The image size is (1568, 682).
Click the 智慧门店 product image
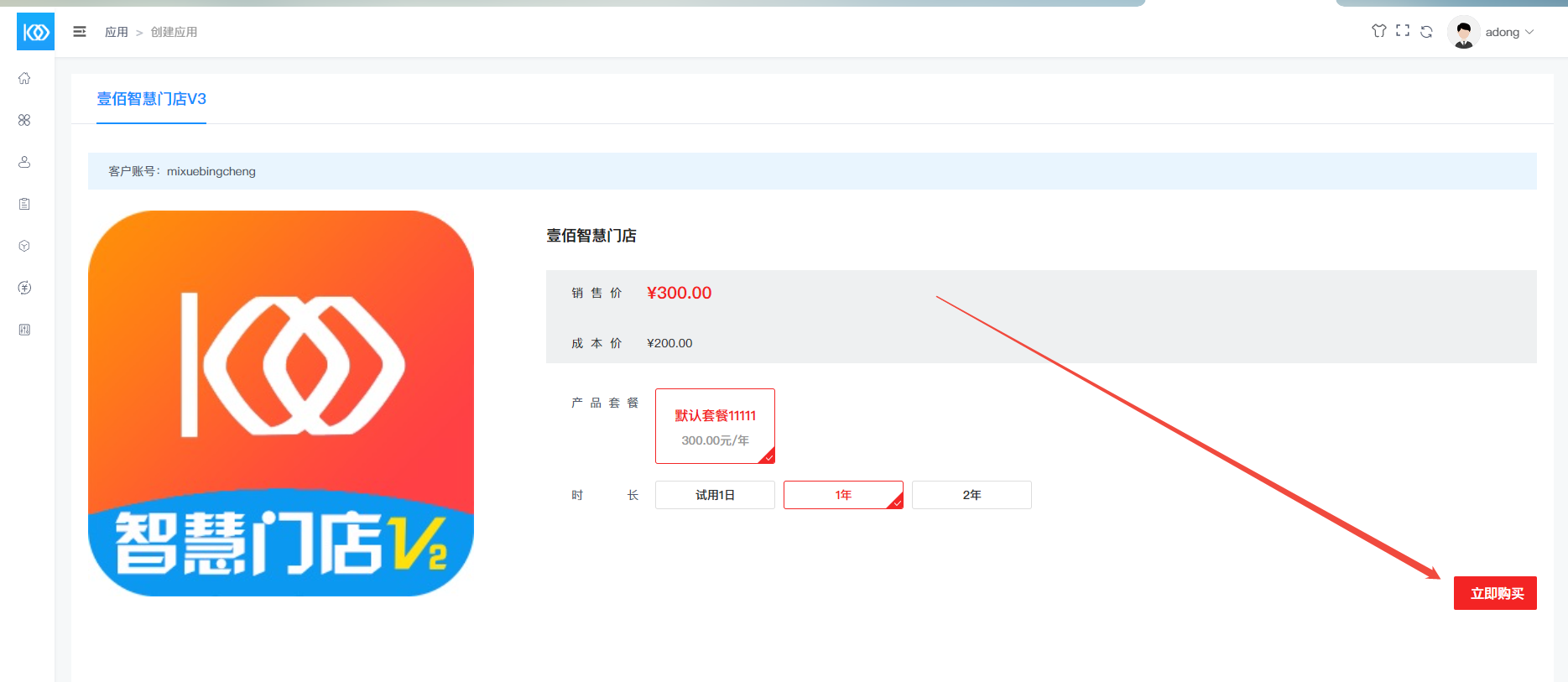281,403
